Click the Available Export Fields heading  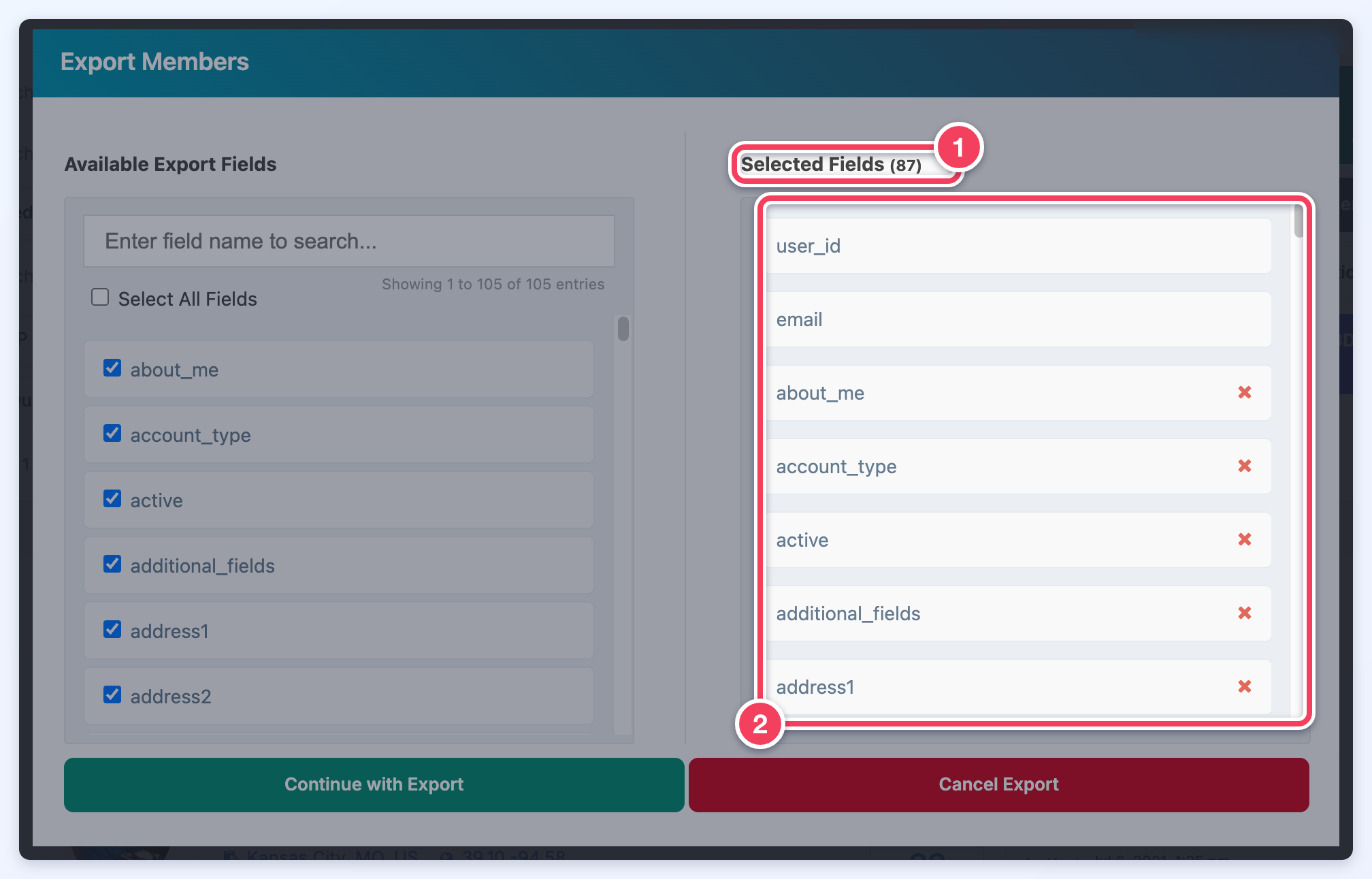coord(170,164)
